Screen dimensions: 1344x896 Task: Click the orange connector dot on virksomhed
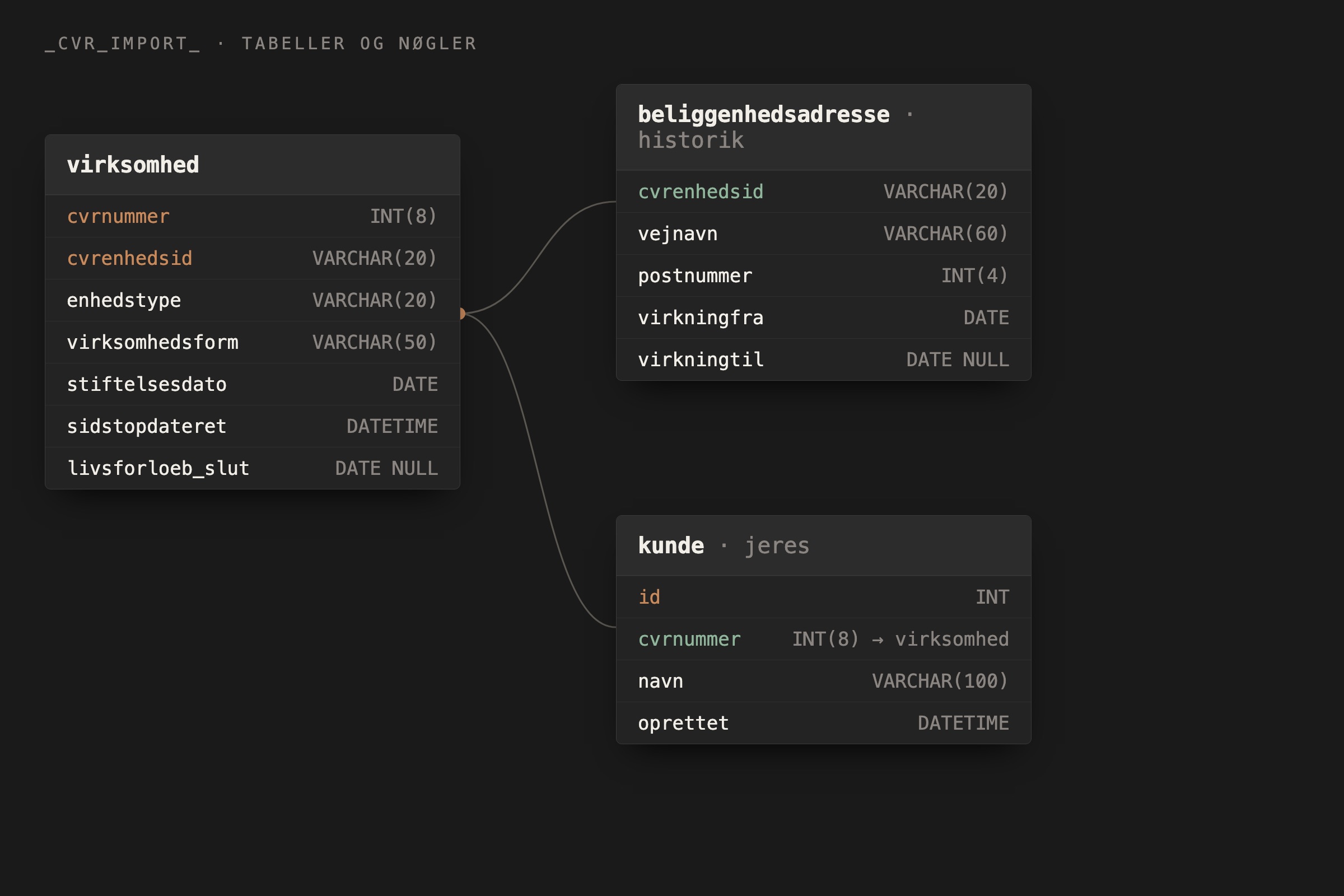(x=461, y=313)
